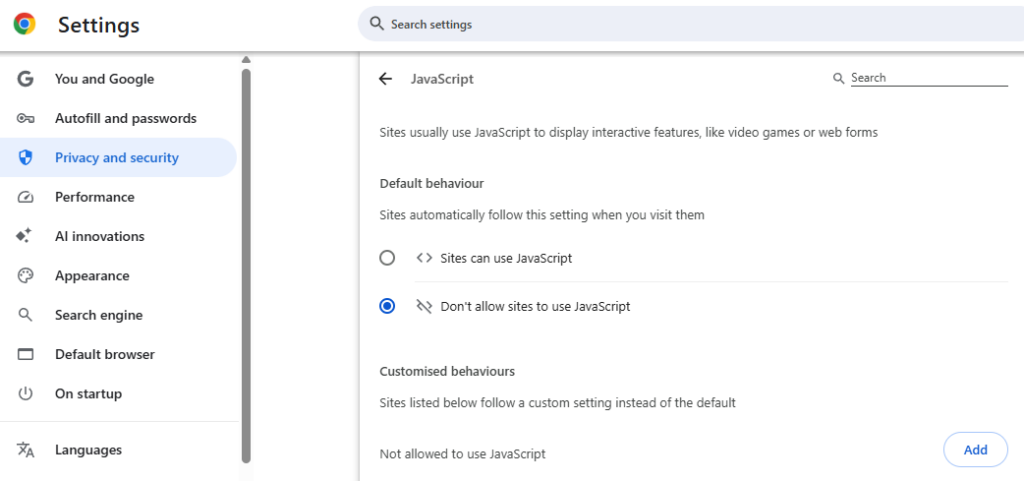Image resolution: width=1024 pixels, height=481 pixels.
Task: Click the sidebar vertical scrollbar
Action: pos(246,260)
